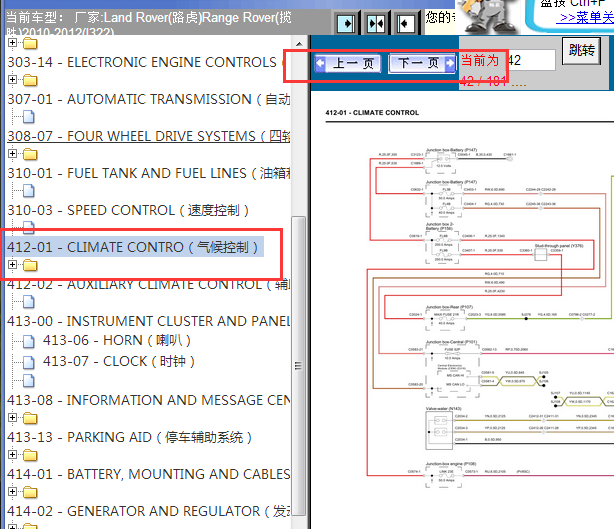Open 413-13 - PARKING AID (停车辅助系统)
614x529 pixels.
coord(129,437)
